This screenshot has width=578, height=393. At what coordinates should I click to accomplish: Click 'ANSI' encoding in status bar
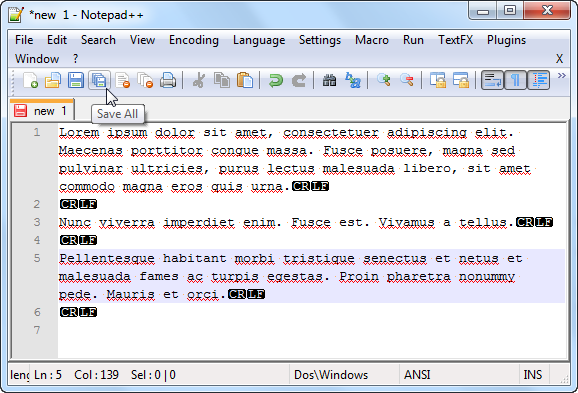pos(417,375)
